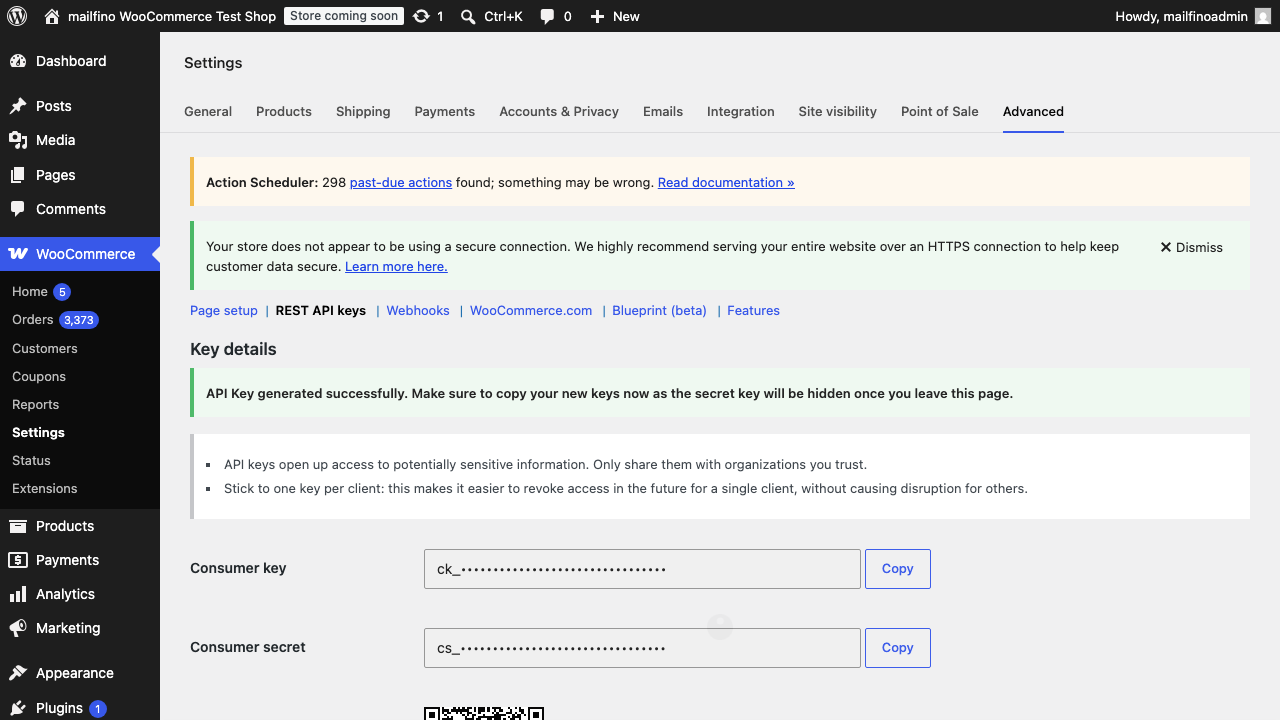Click the Appearance paintbrush icon

[x=18, y=673]
